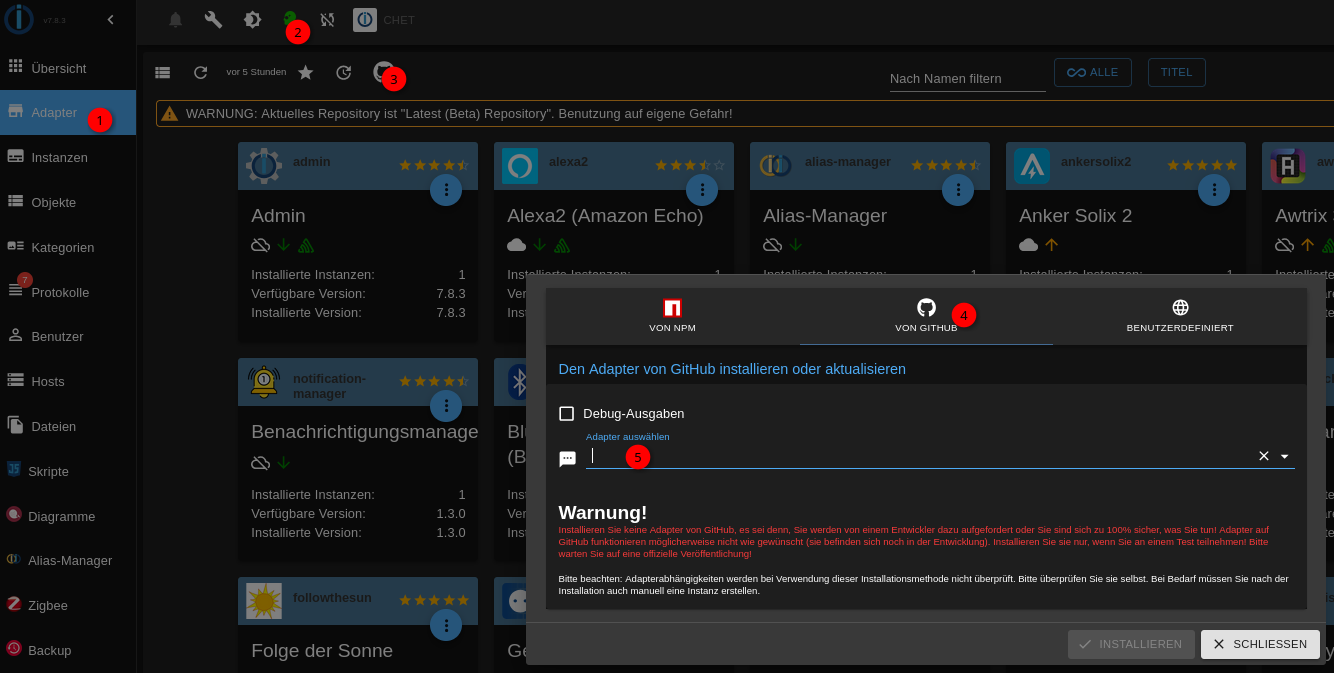Click the ioBroker logo in sidebar

coord(20,19)
